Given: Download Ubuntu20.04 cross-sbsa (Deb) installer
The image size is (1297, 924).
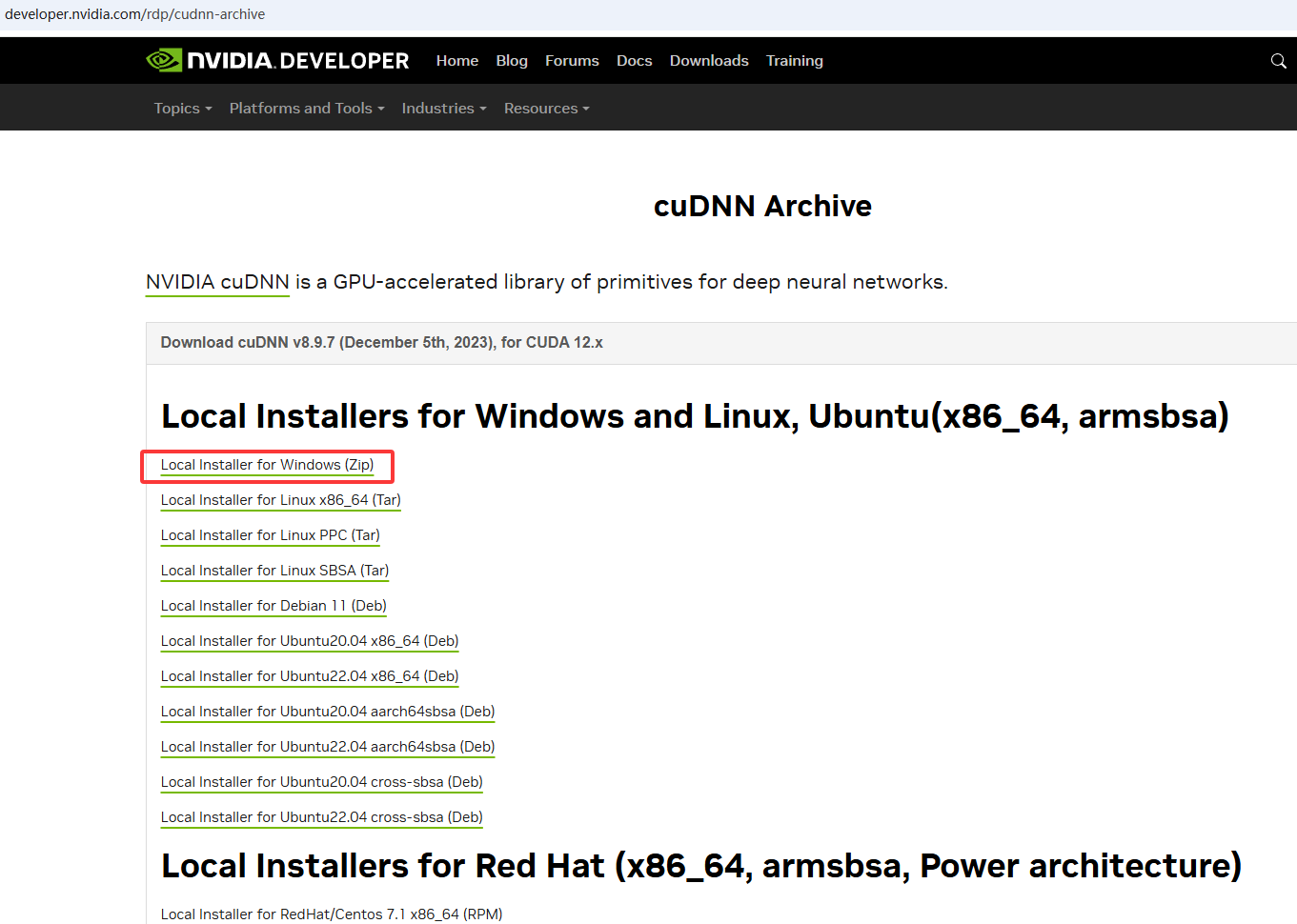Looking at the screenshot, I should coord(322,782).
